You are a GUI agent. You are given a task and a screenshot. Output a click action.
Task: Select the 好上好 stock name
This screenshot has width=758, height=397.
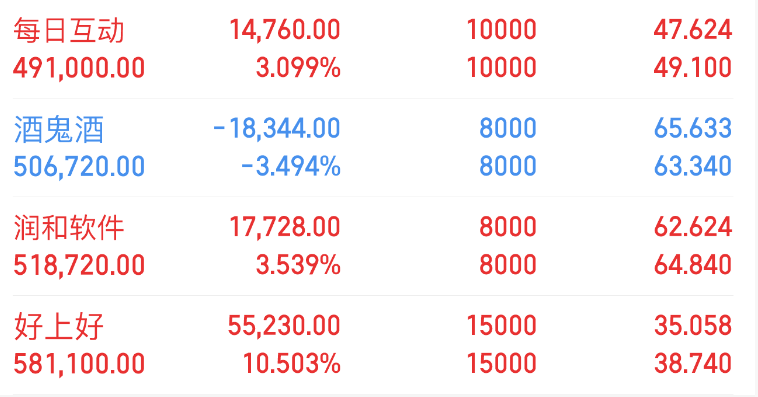(58, 326)
